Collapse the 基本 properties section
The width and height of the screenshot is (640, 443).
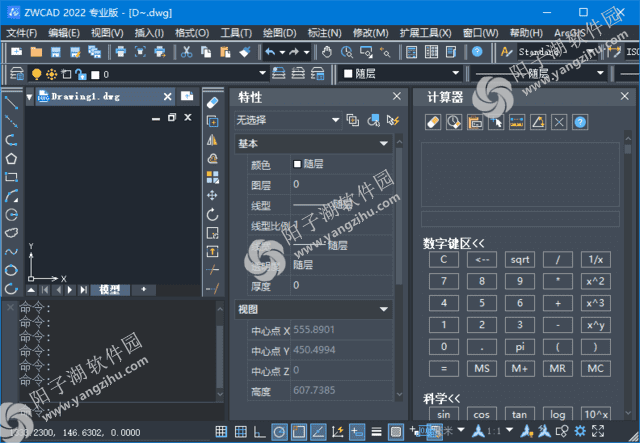pyautogui.click(x=383, y=143)
